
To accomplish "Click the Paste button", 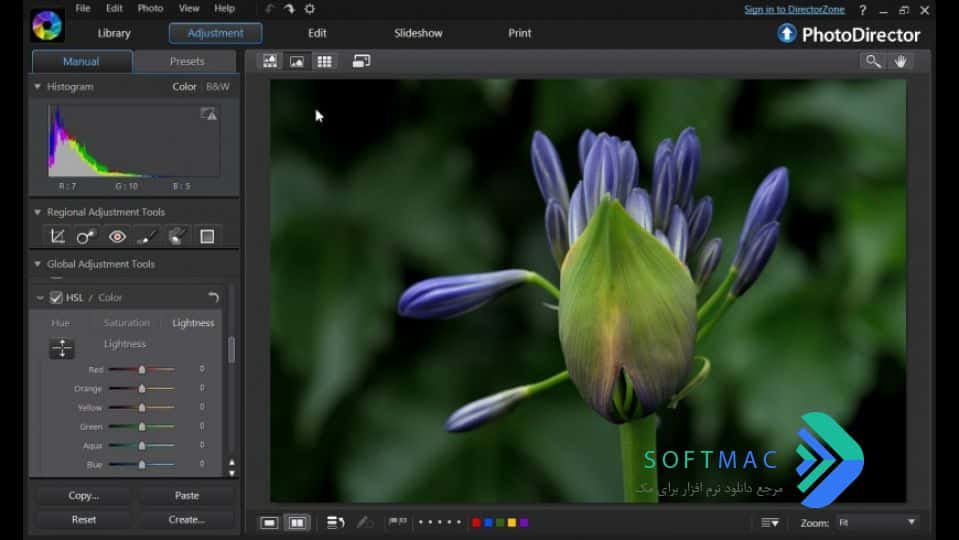I will pos(187,495).
